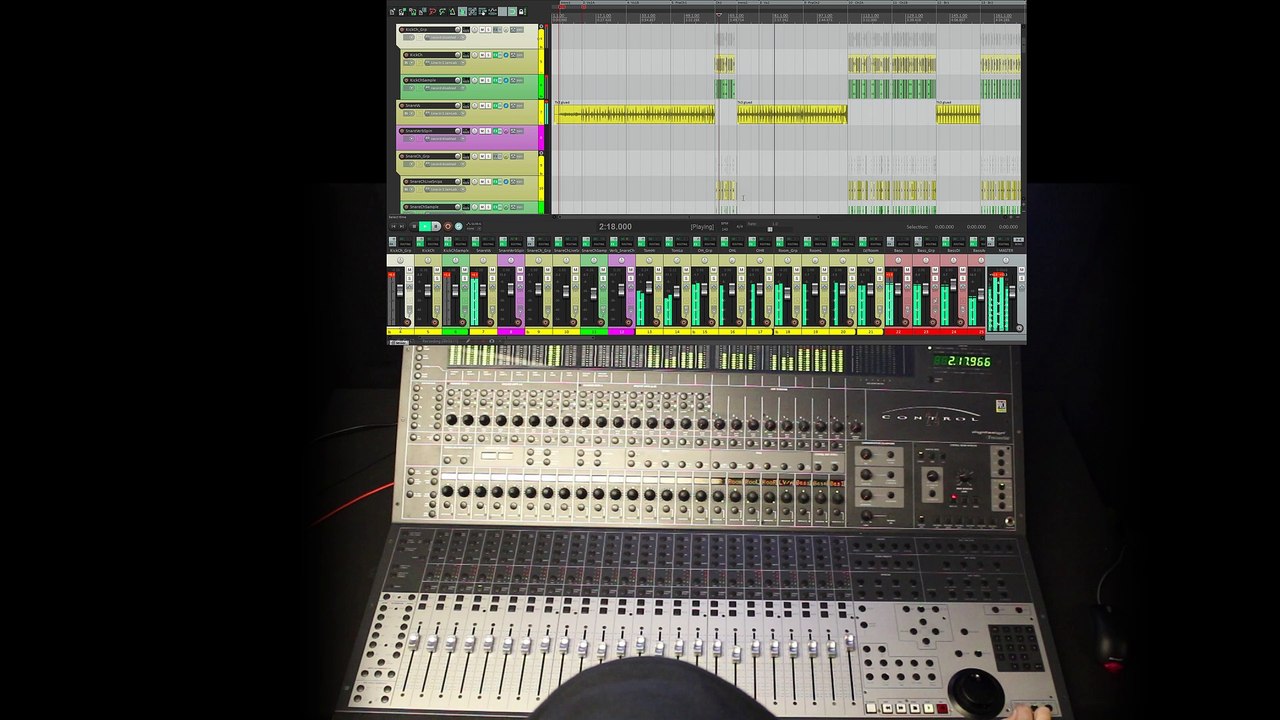
Task: Click the green Play button
Action: click(x=425, y=226)
